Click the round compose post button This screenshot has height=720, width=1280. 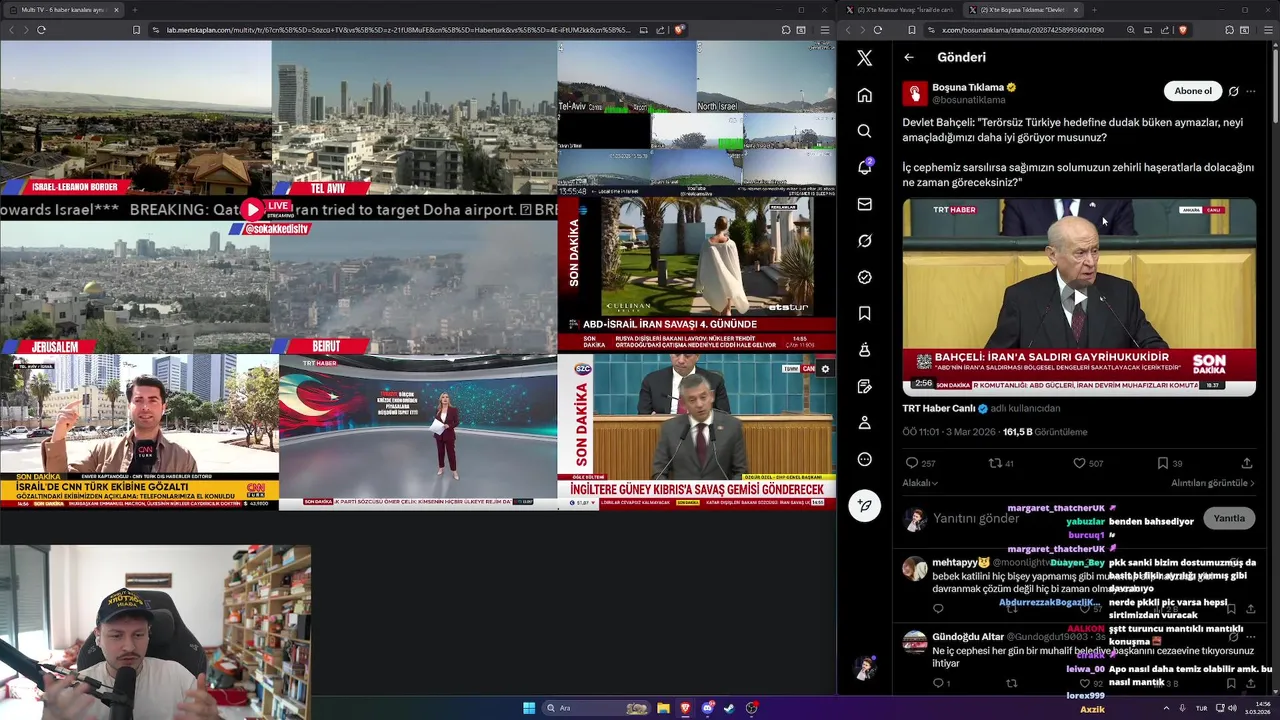click(864, 505)
